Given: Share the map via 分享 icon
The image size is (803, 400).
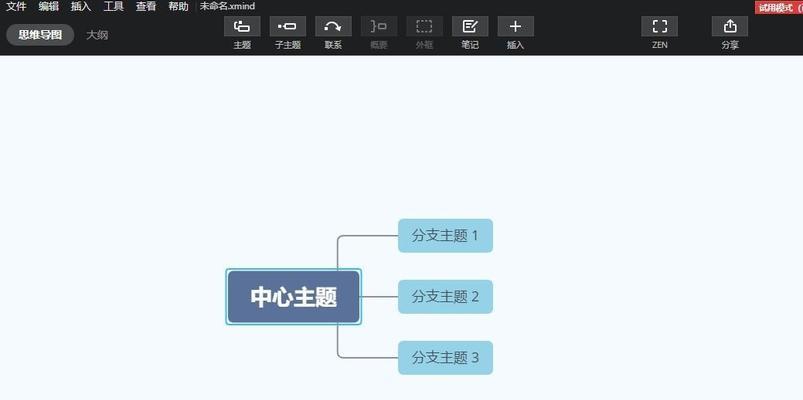Looking at the screenshot, I should (730, 26).
